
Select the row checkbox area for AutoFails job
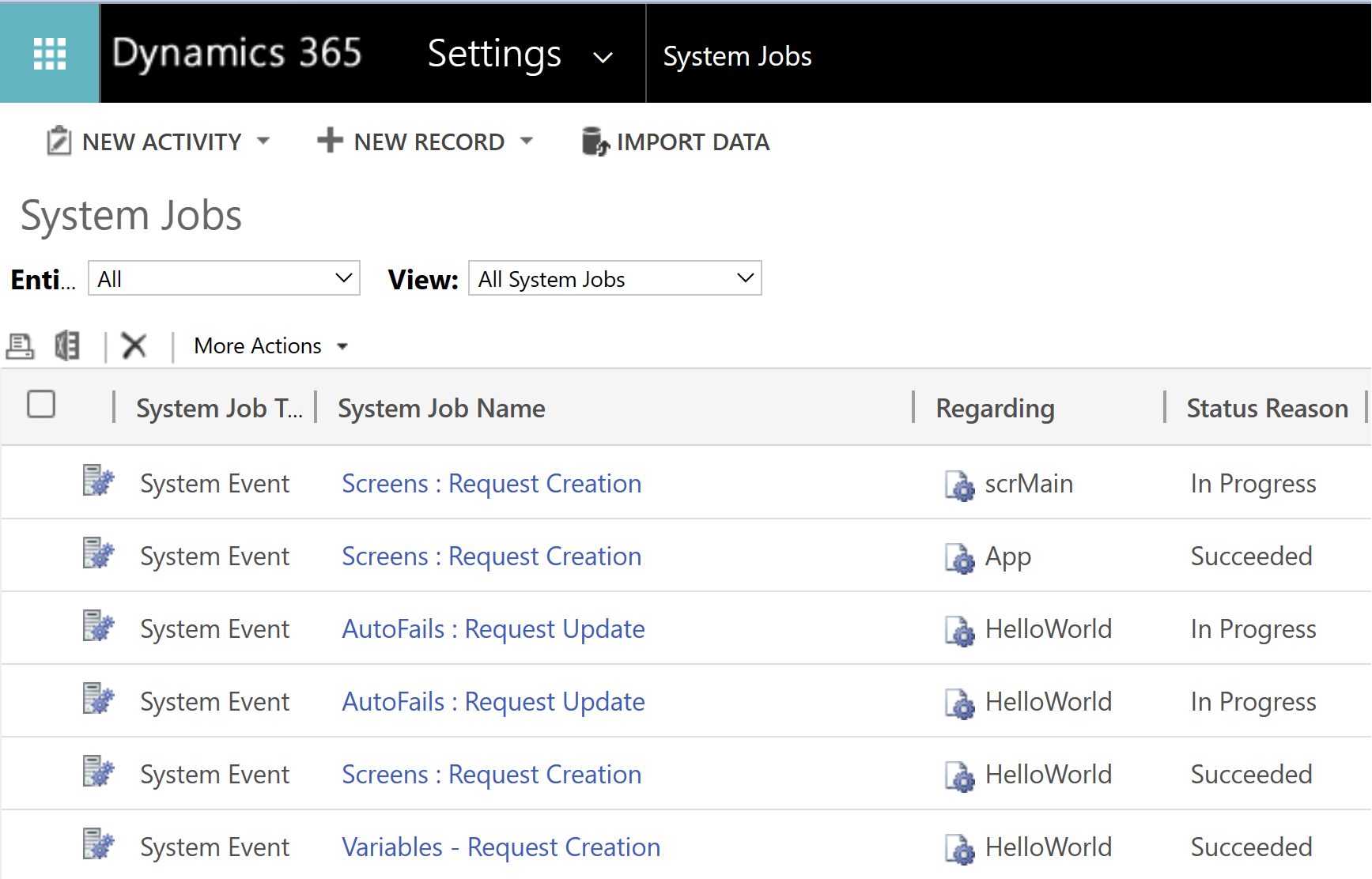click(x=41, y=628)
